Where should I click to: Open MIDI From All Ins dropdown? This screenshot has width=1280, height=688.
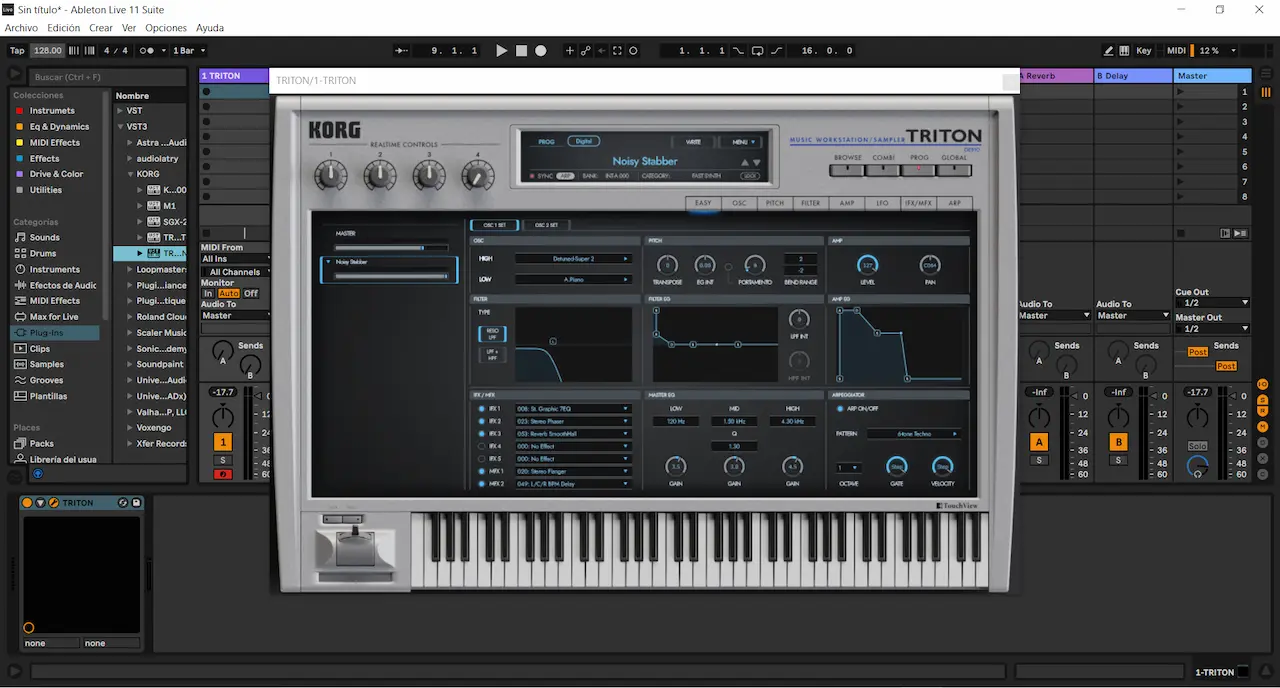click(236, 259)
